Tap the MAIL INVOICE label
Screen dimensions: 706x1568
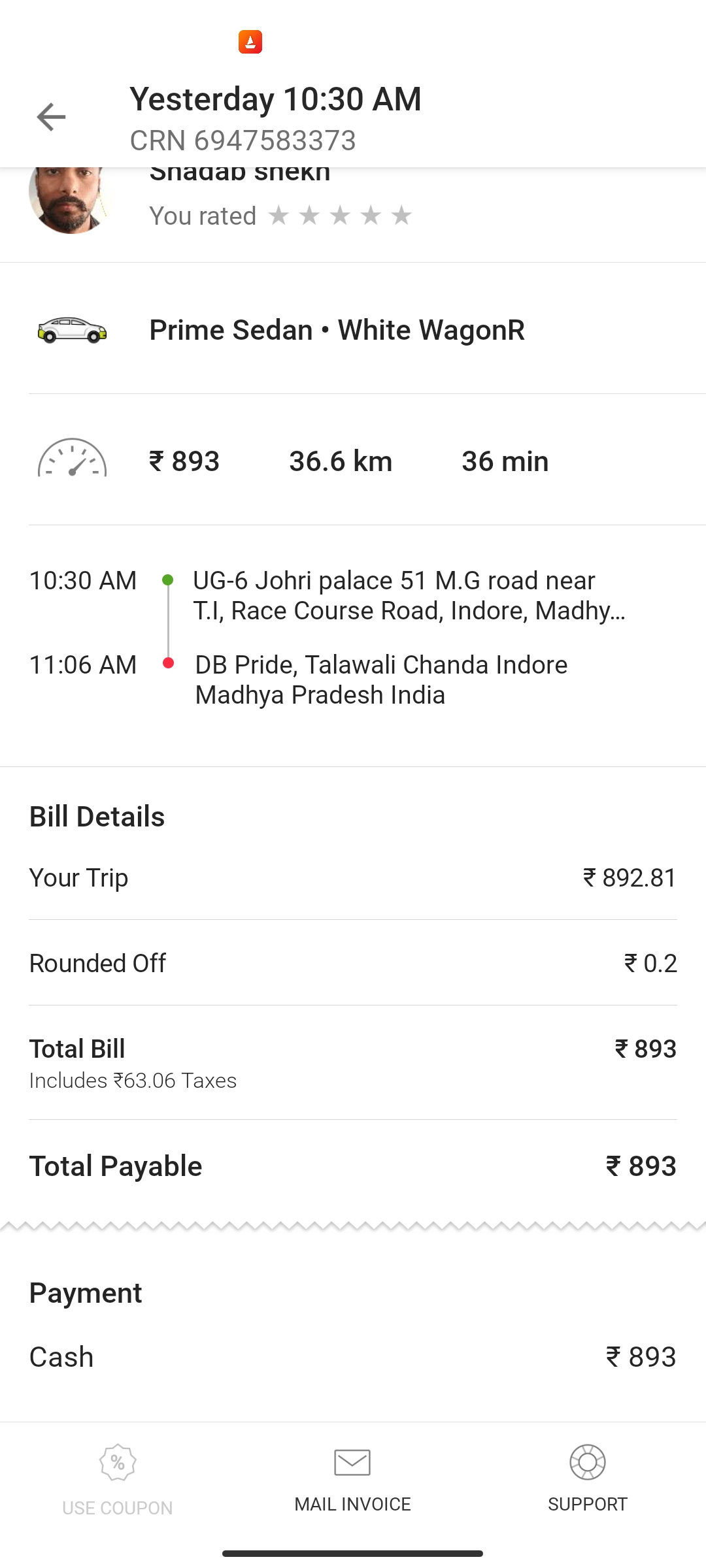[x=352, y=1504]
